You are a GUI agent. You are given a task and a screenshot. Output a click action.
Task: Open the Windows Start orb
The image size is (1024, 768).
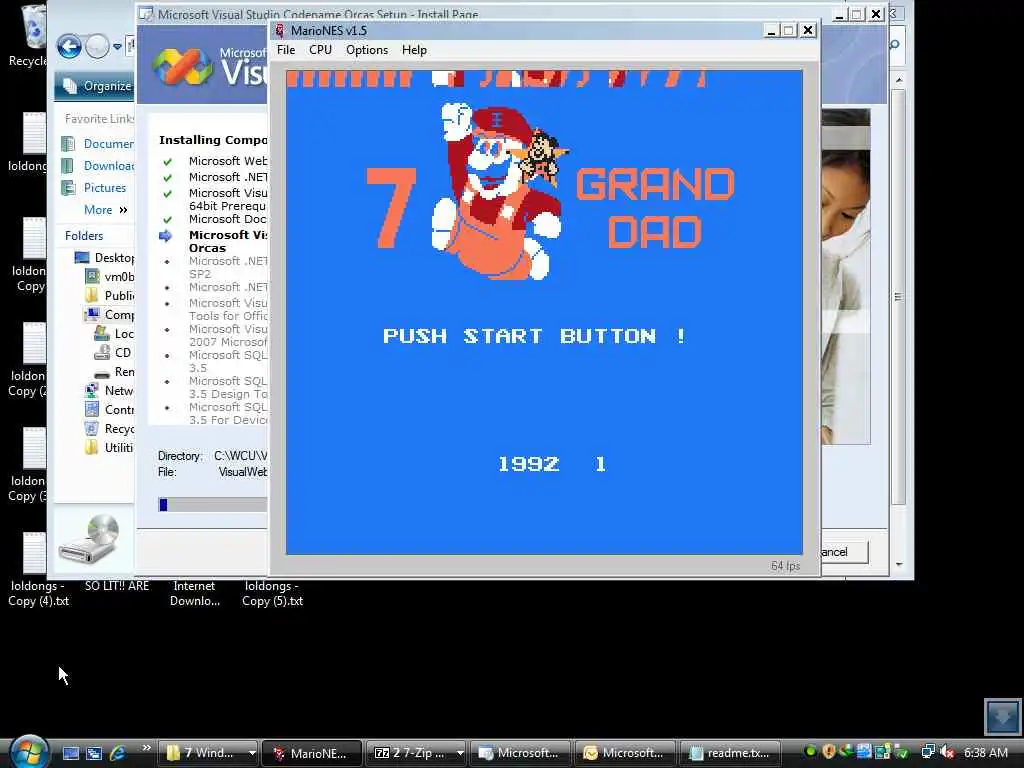pyautogui.click(x=29, y=752)
